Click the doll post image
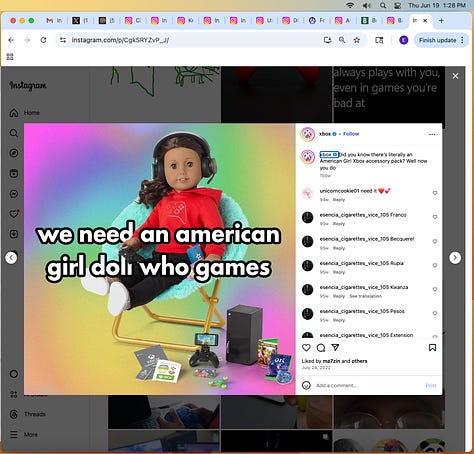This screenshot has height=454, width=474. [160, 259]
